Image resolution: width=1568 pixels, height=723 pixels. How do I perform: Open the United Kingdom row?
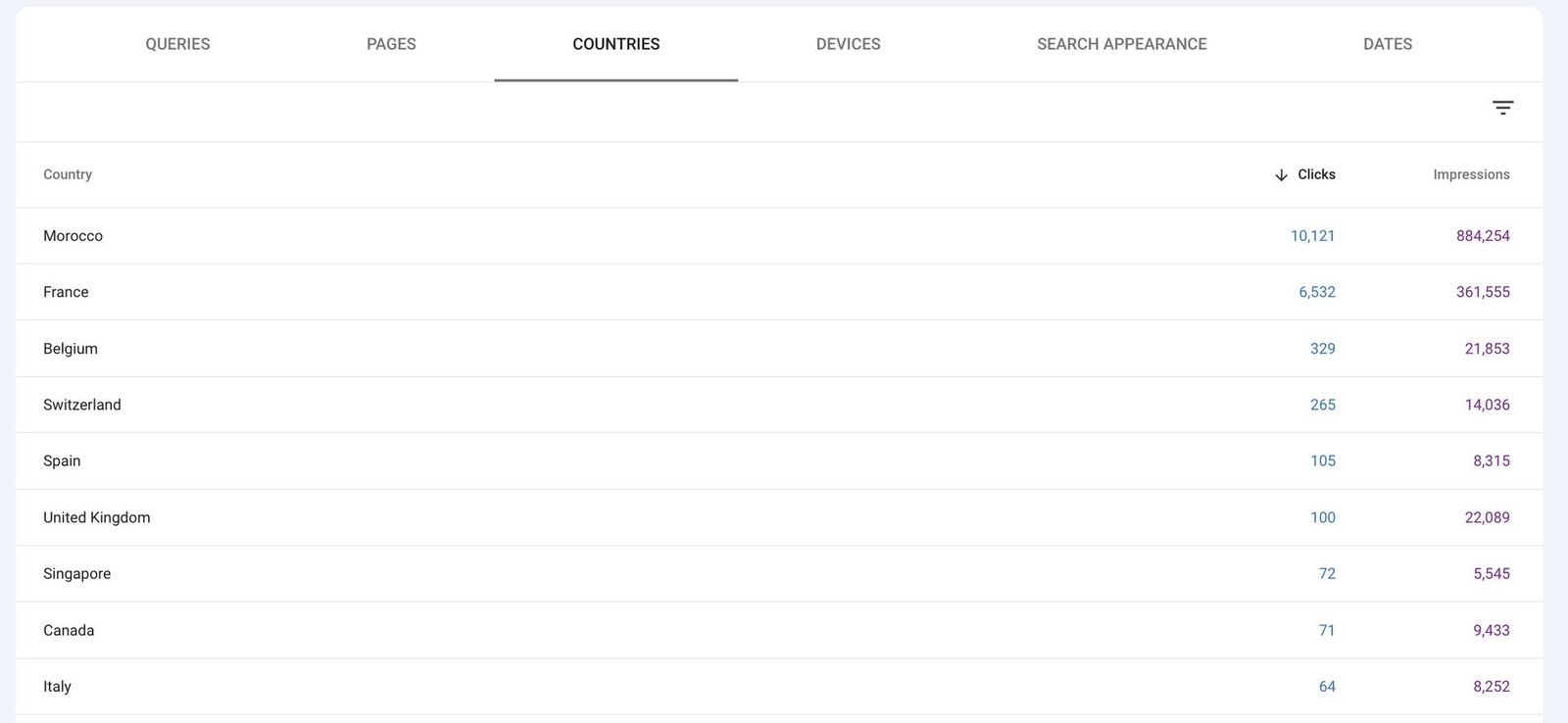[97, 517]
